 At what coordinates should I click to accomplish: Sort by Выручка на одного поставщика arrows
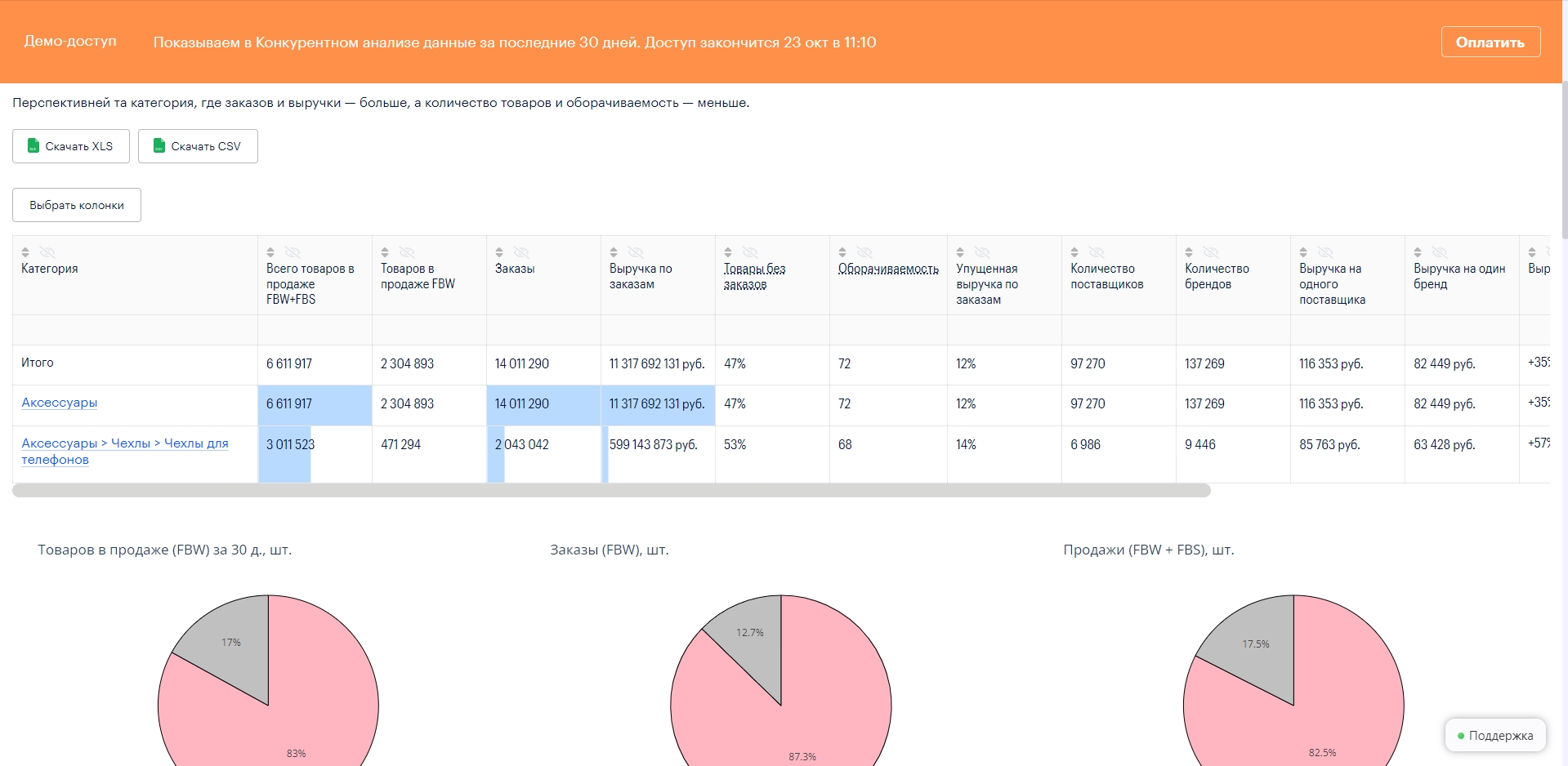[x=1303, y=252]
